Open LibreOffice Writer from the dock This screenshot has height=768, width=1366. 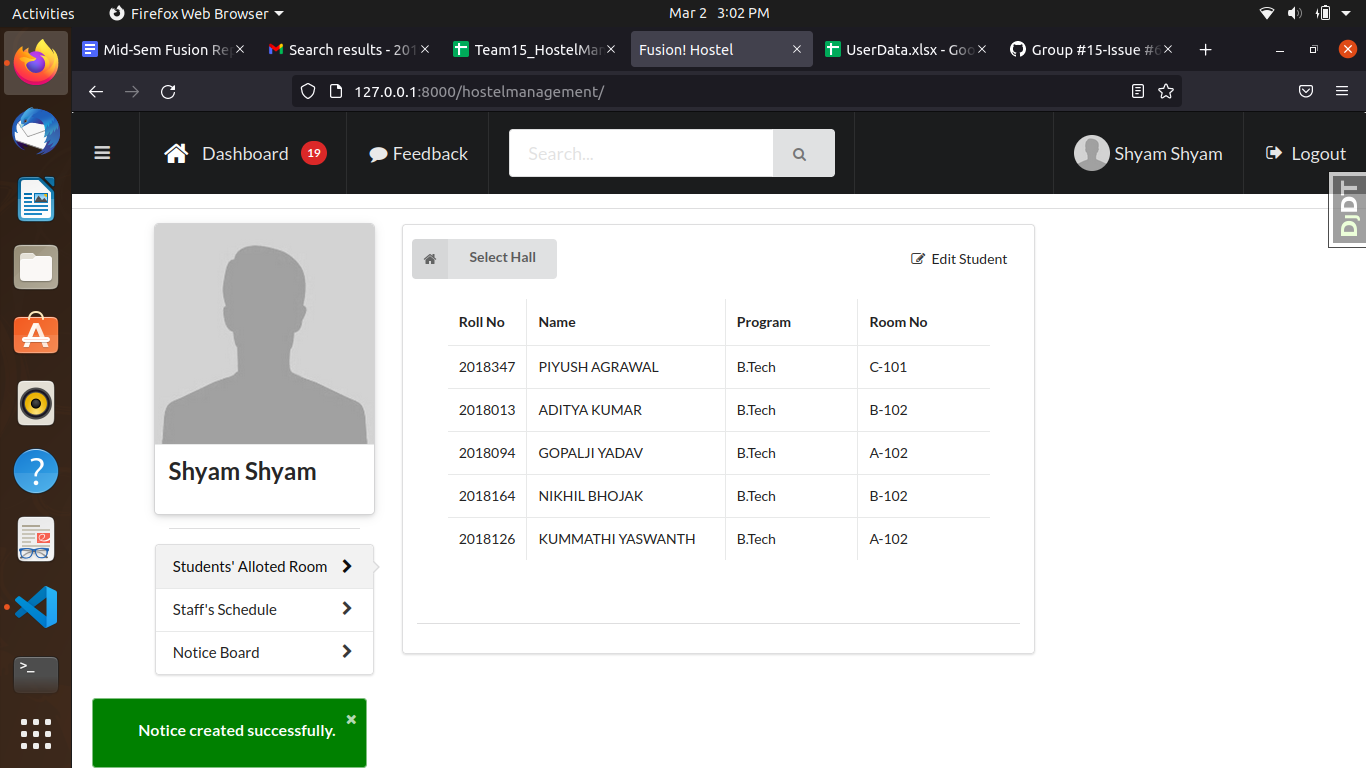point(36,199)
